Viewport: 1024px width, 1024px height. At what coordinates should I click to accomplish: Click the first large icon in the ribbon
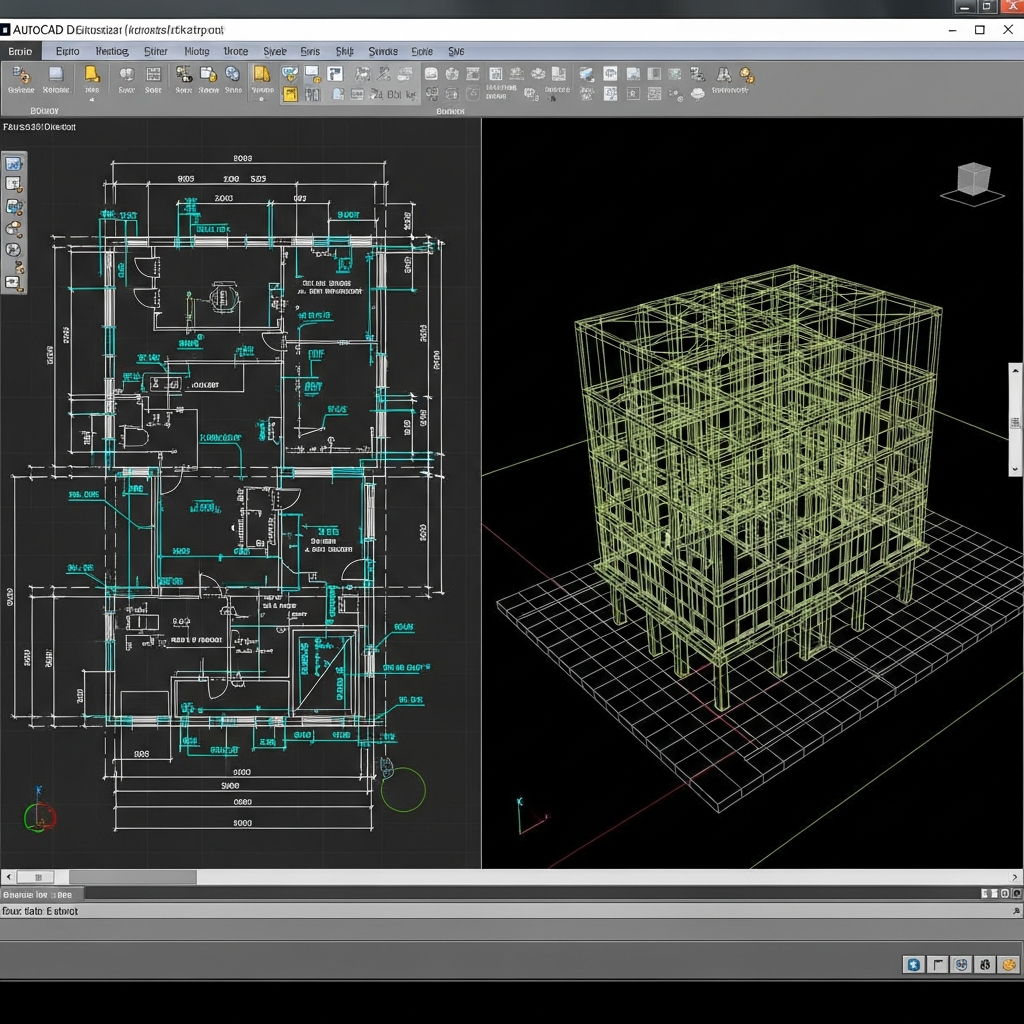point(20,75)
